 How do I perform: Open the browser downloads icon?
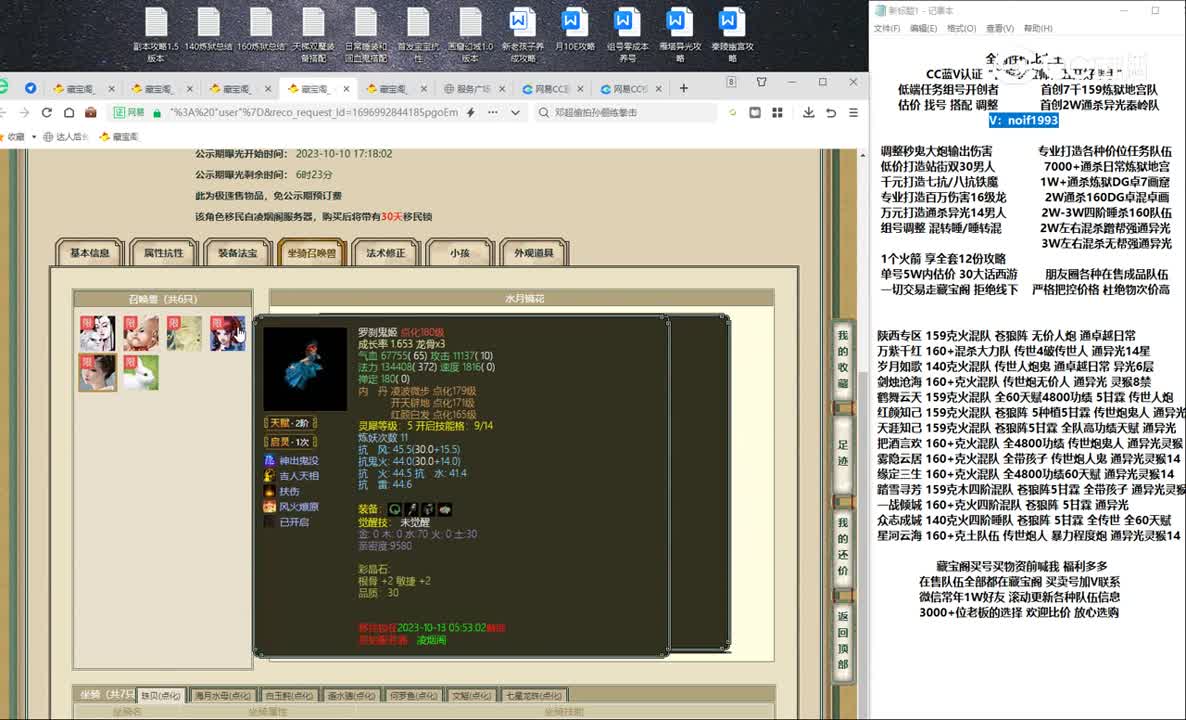point(809,113)
